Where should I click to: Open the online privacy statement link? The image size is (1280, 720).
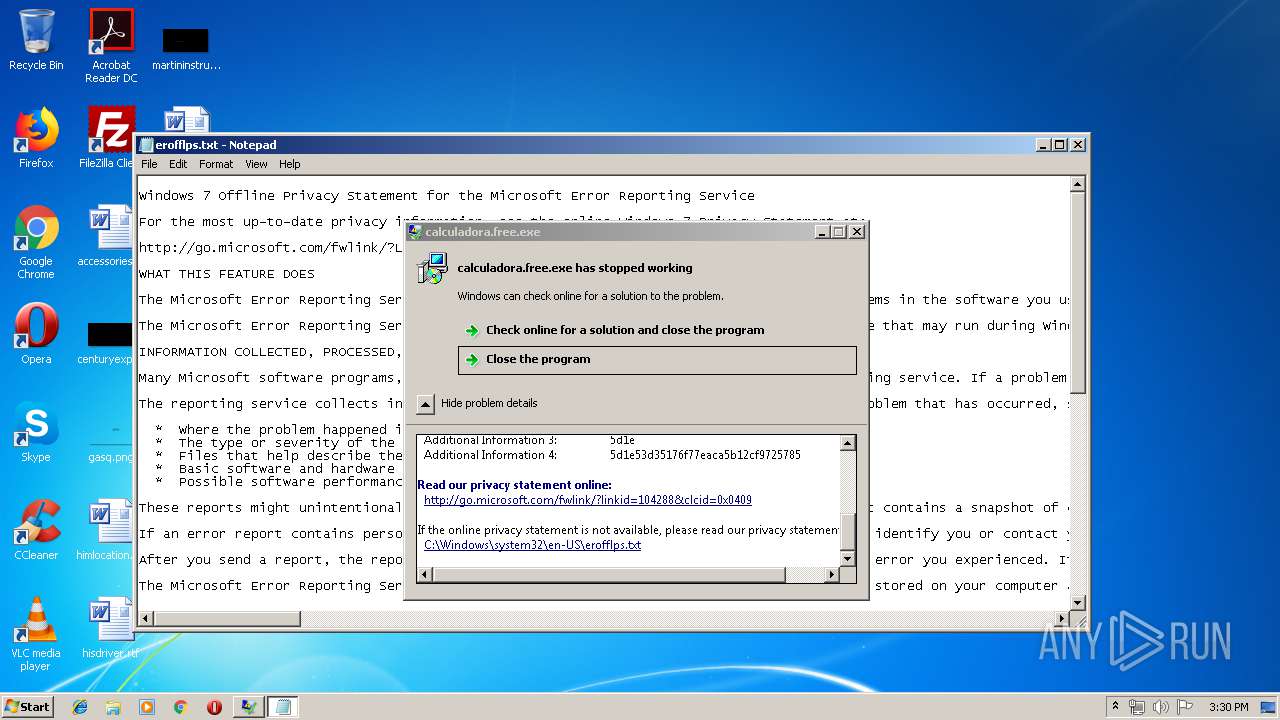[588, 500]
